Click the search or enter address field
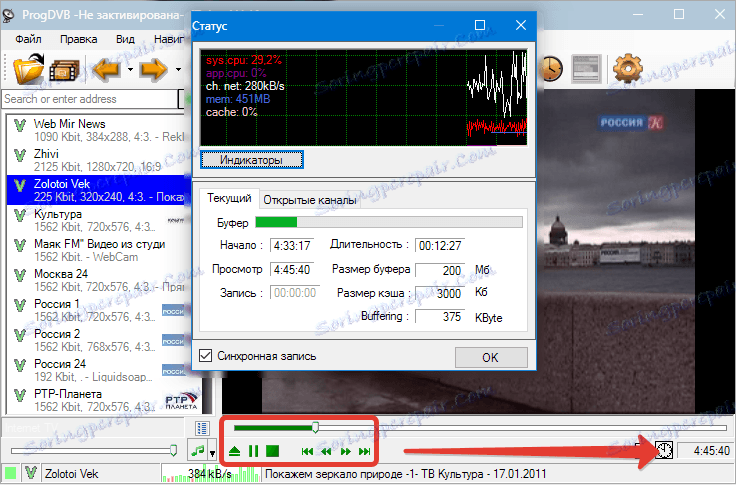This screenshot has height=485, width=736. [x=90, y=99]
